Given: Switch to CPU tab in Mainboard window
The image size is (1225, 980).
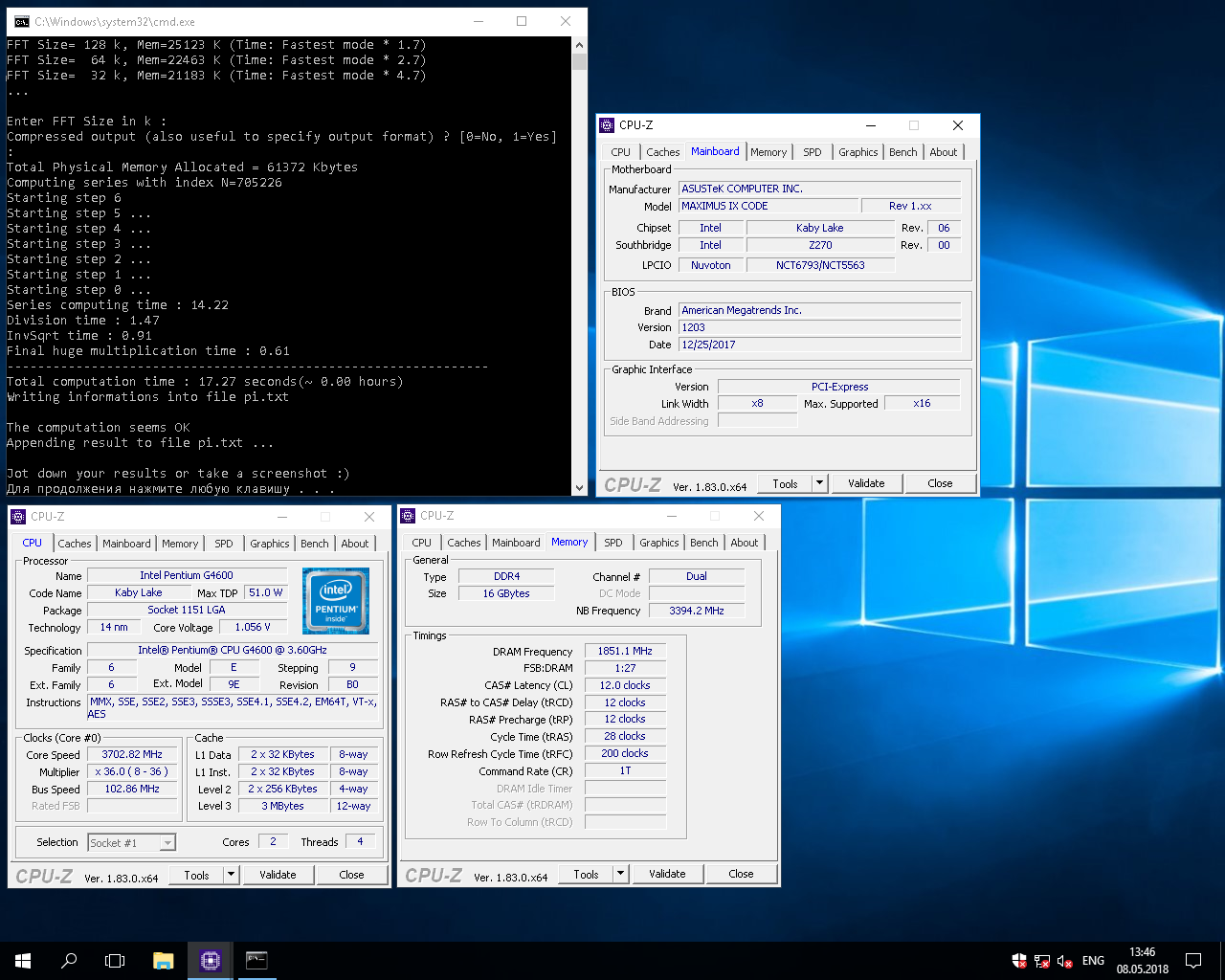Looking at the screenshot, I should [x=620, y=152].
